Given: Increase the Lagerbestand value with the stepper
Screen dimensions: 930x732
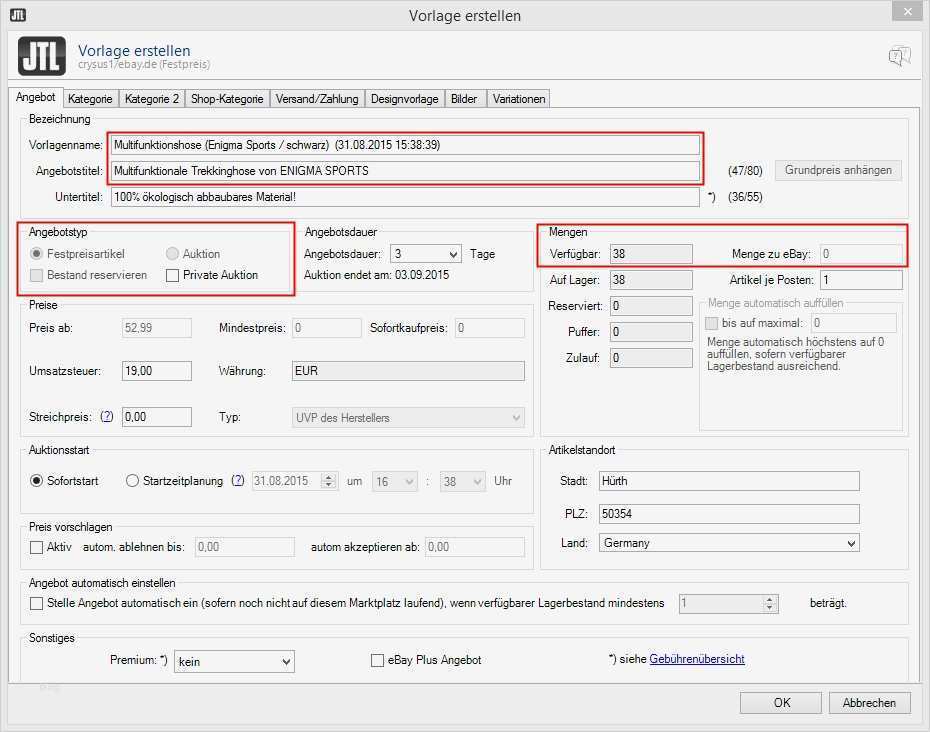Looking at the screenshot, I should click(769, 598).
